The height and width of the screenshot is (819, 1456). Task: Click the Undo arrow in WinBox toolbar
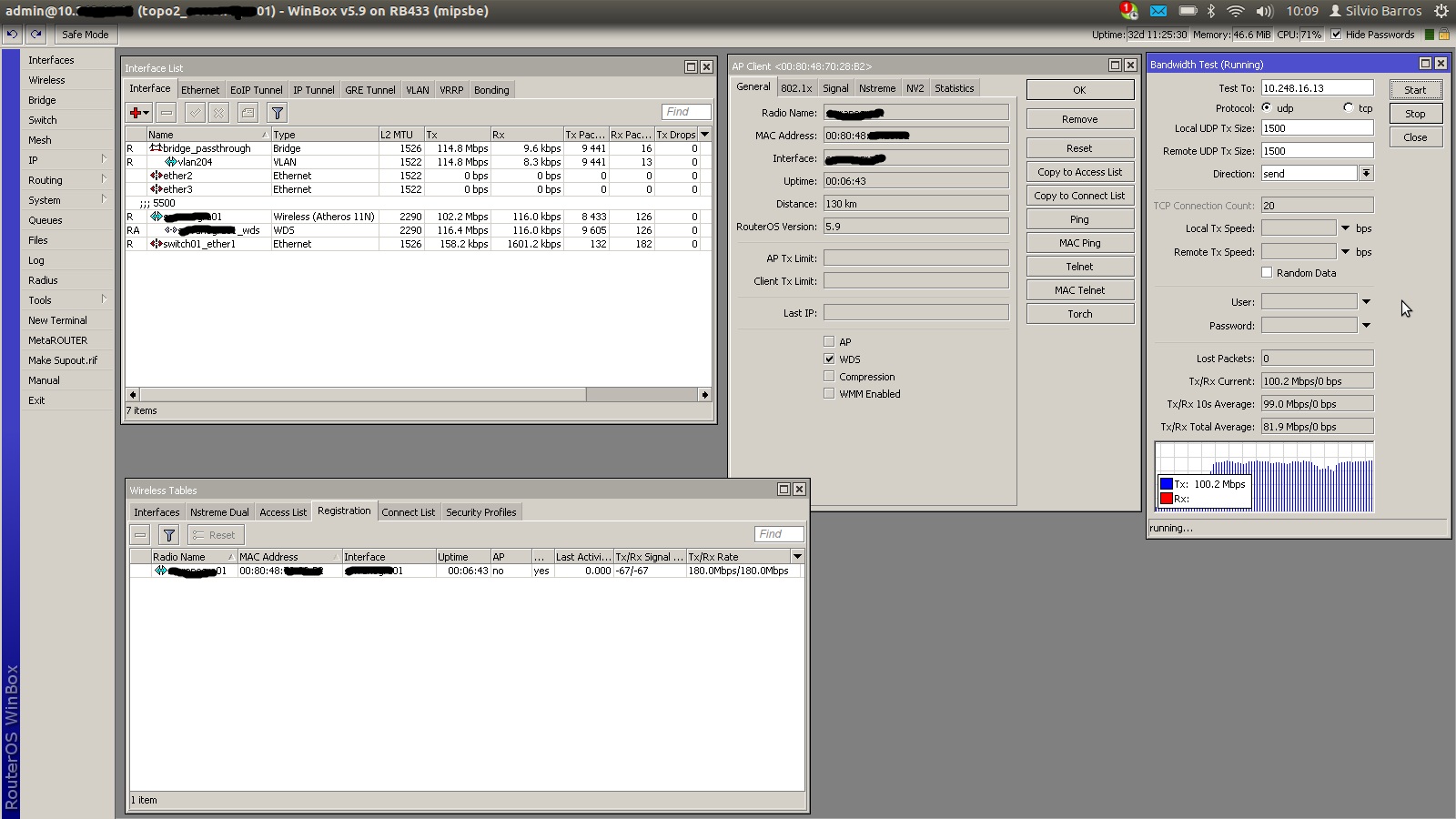click(12, 35)
